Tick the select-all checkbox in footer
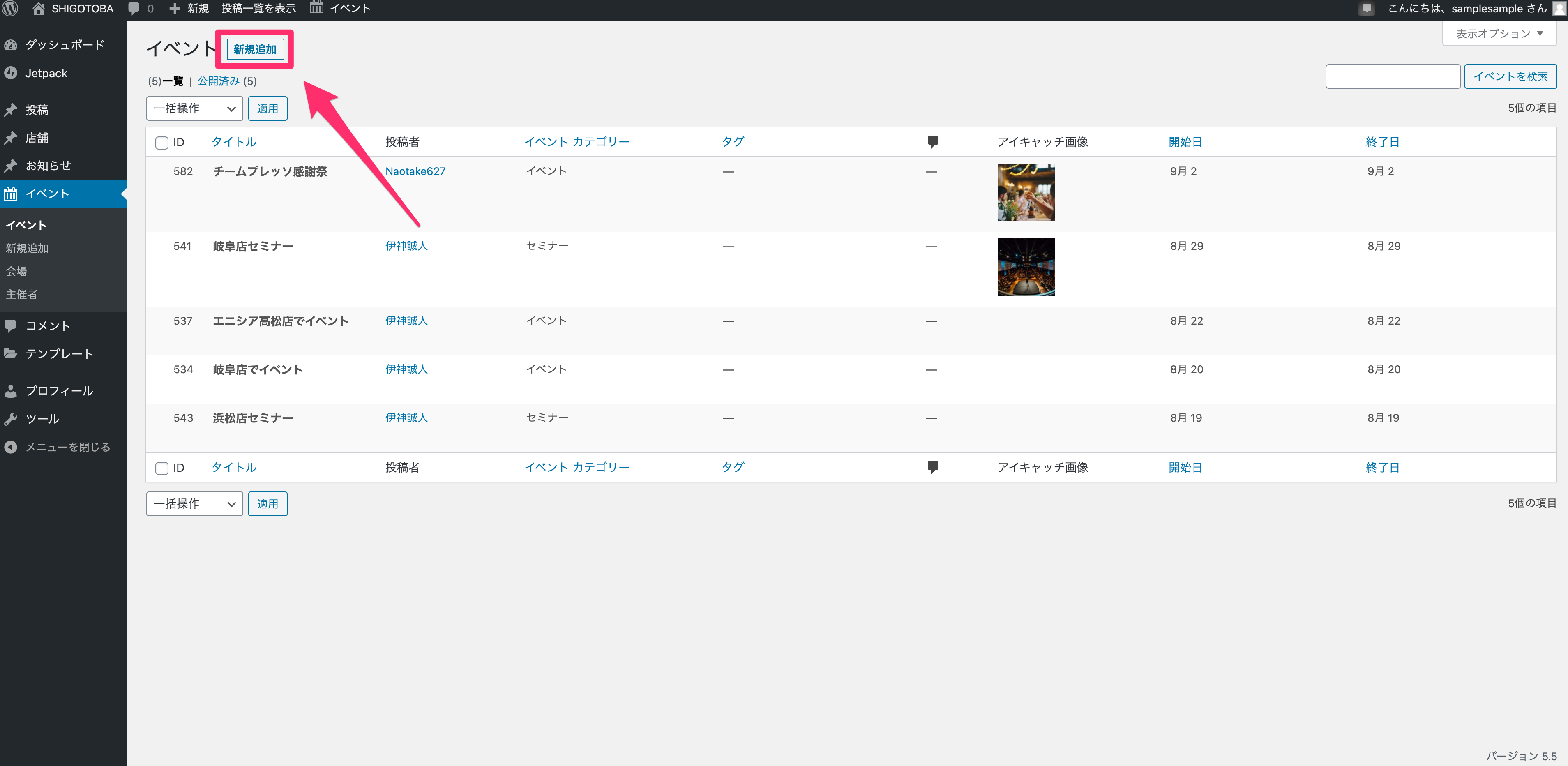Image resolution: width=1568 pixels, height=766 pixels. [162, 468]
